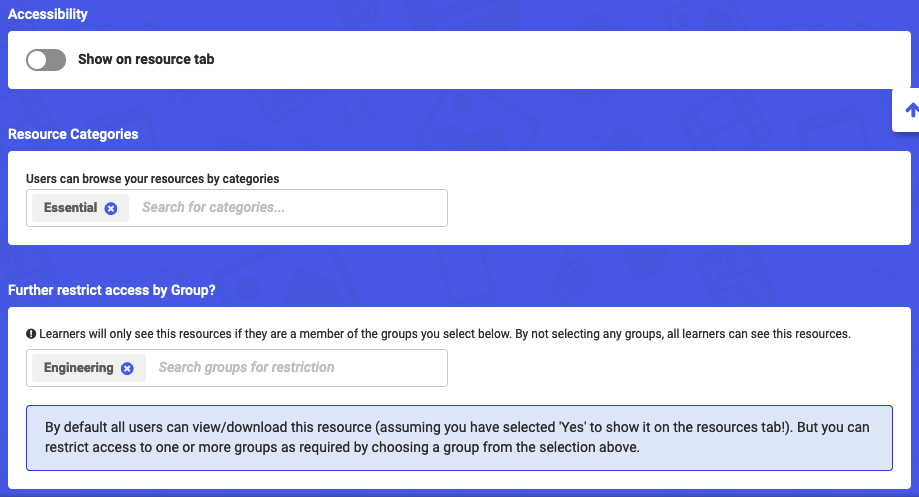This screenshot has width=919, height=497.
Task: Toggle the Show on resource tab switch
Action: (45, 60)
